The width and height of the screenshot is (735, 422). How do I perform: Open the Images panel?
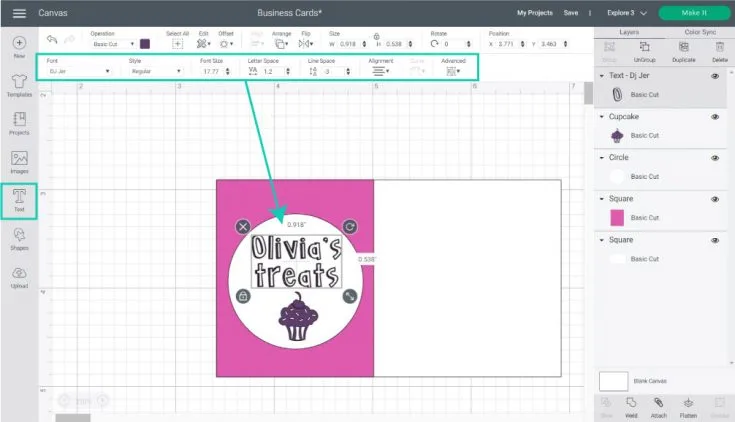click(19, 162)
